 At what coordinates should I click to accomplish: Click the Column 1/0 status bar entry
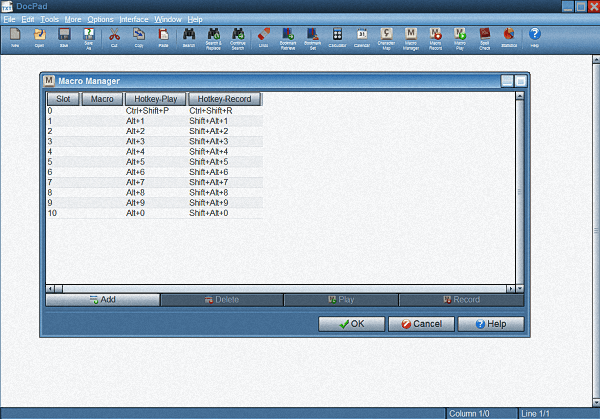[469, 414]
